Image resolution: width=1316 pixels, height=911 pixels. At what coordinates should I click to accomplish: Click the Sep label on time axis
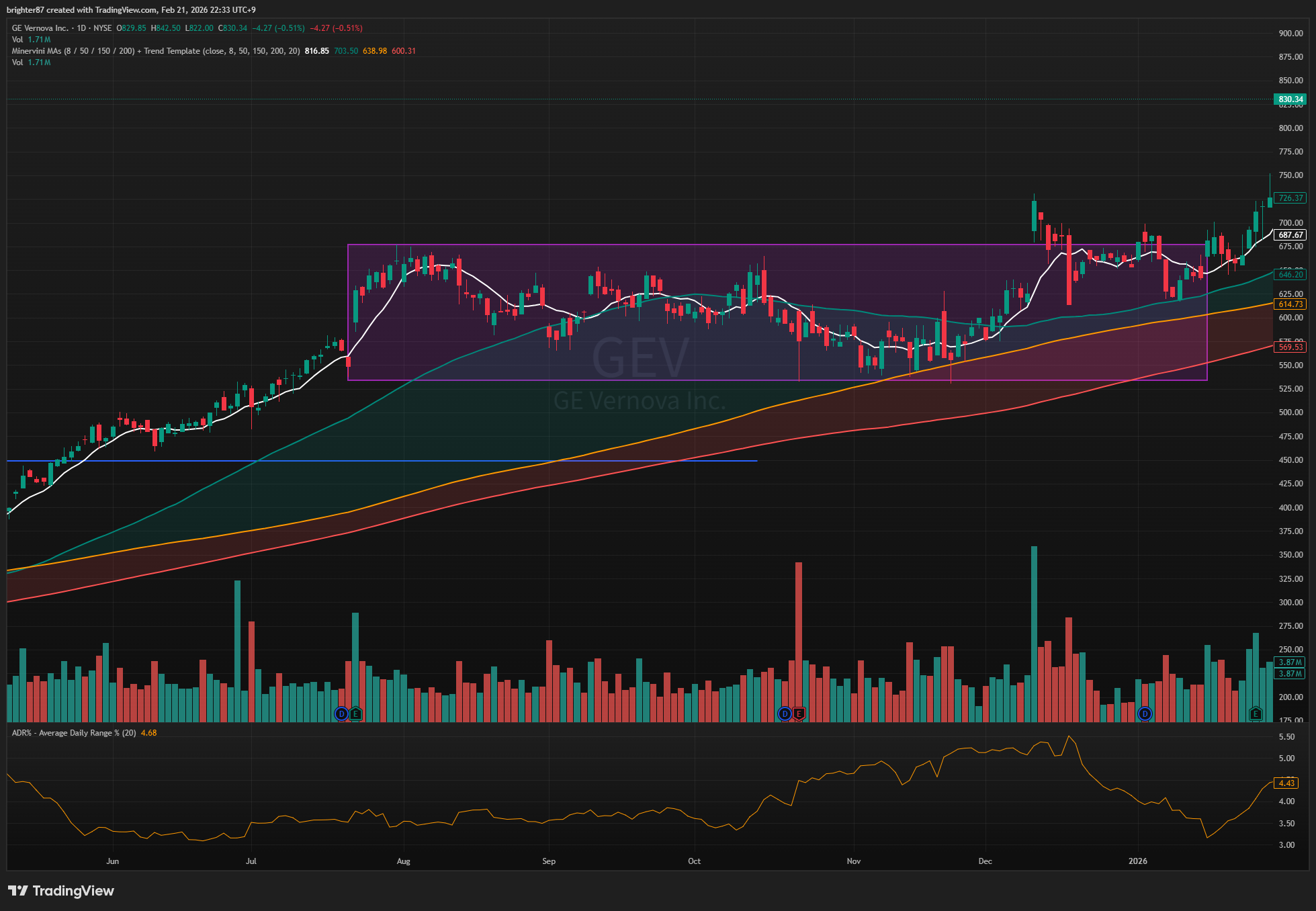(x=549, y=861)
